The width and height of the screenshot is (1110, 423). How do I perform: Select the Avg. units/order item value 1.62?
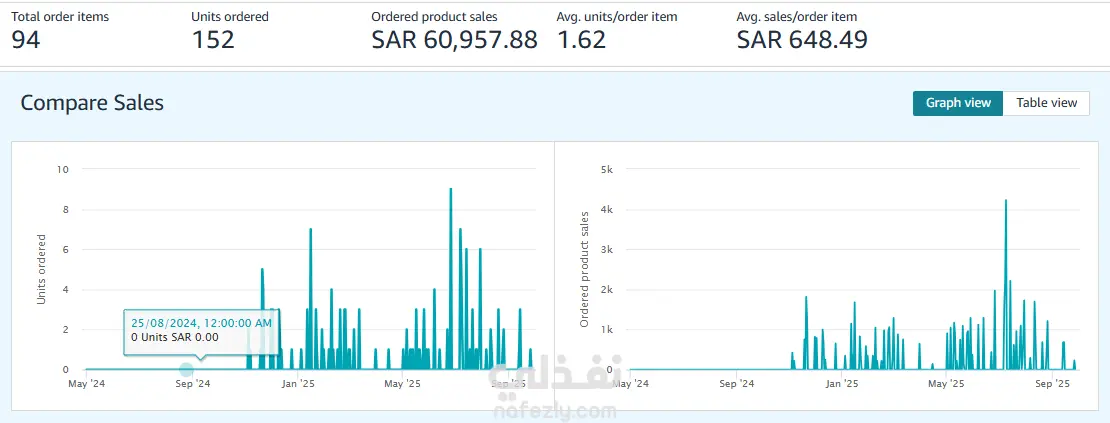583,40
